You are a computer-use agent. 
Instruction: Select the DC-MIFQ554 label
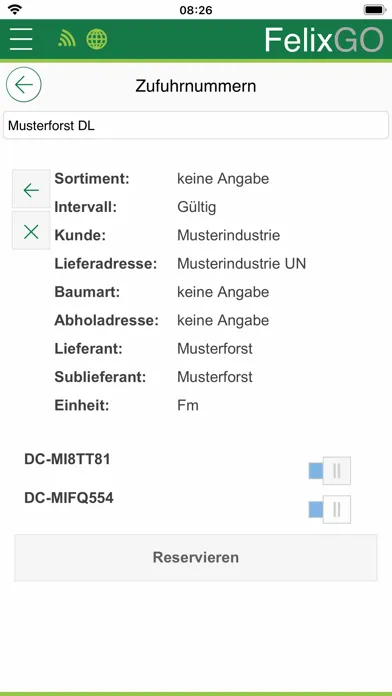point(69,498)
